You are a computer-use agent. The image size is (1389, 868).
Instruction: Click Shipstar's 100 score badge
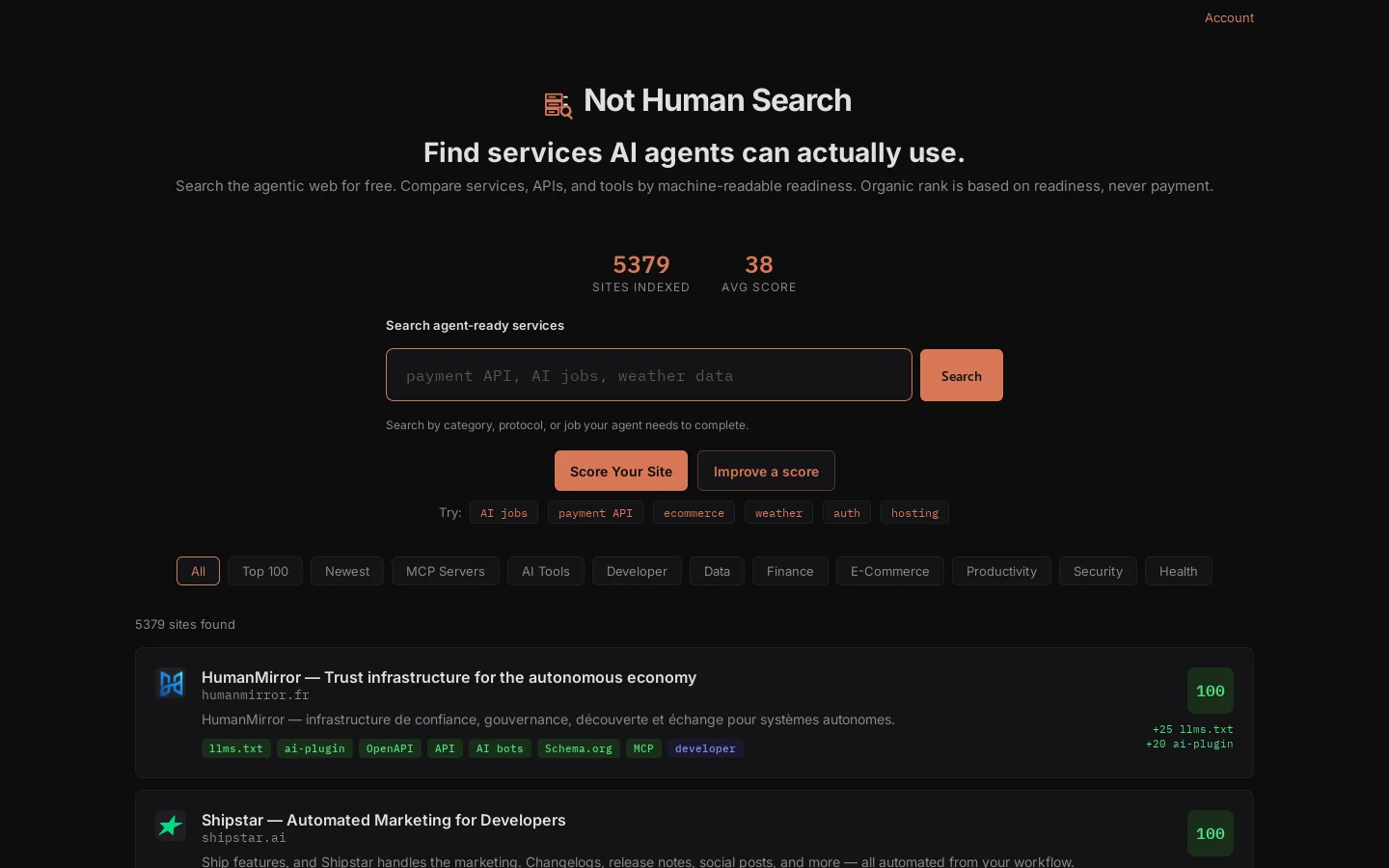pyautogui.click(x=1210, y=833)
